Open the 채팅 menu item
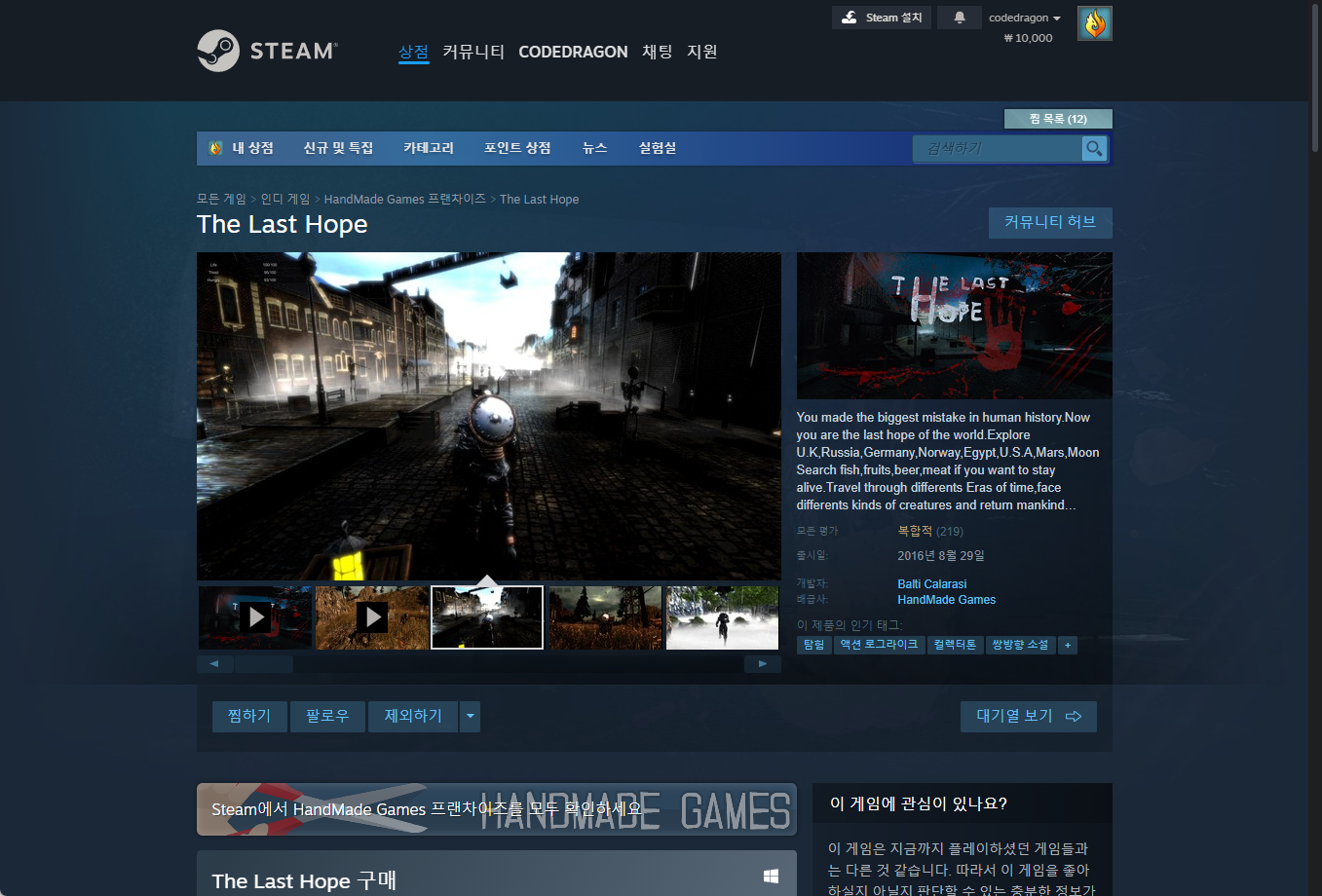Screen dimensions: 1322x896 point(658,52)
